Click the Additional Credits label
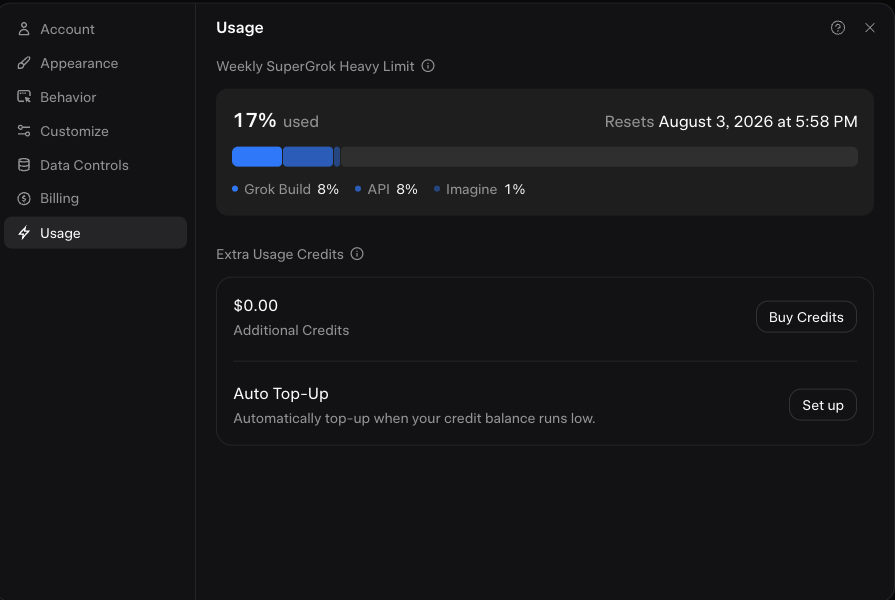Screen dimensions: 895x600 (x=291, y=331)
